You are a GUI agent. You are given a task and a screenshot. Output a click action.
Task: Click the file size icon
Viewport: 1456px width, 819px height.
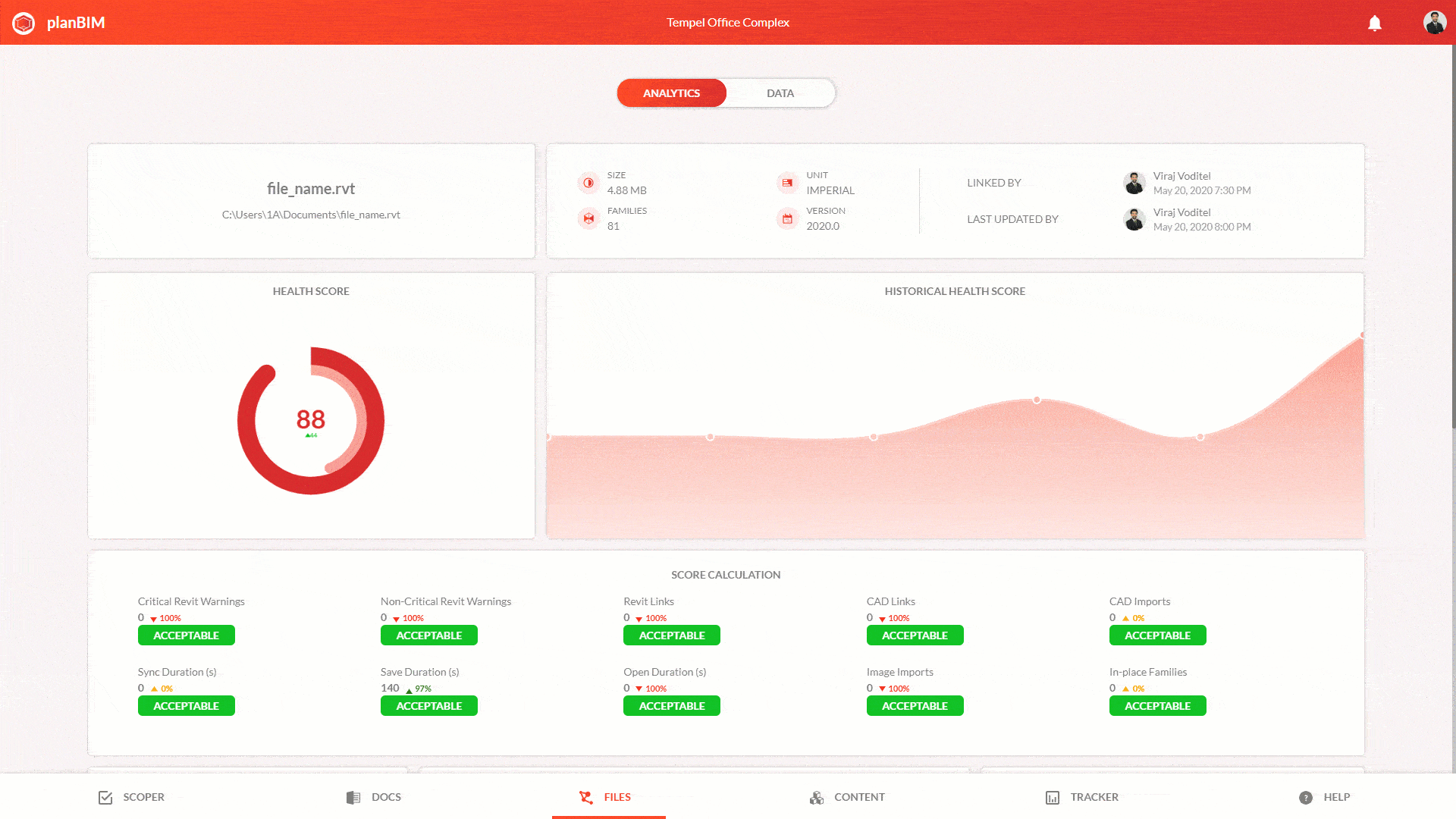click(x=588, y=183)
